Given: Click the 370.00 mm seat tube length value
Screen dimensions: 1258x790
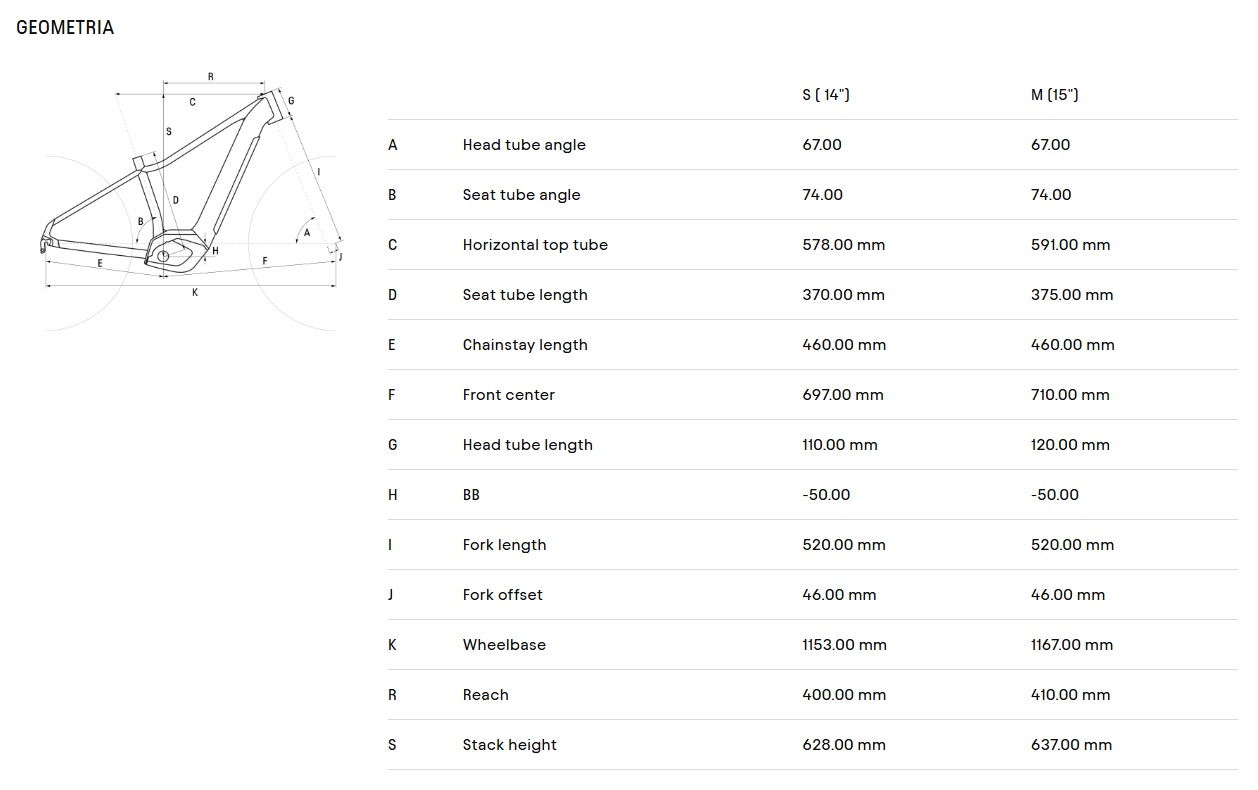Looking at the screenshot, I should 844,295.
